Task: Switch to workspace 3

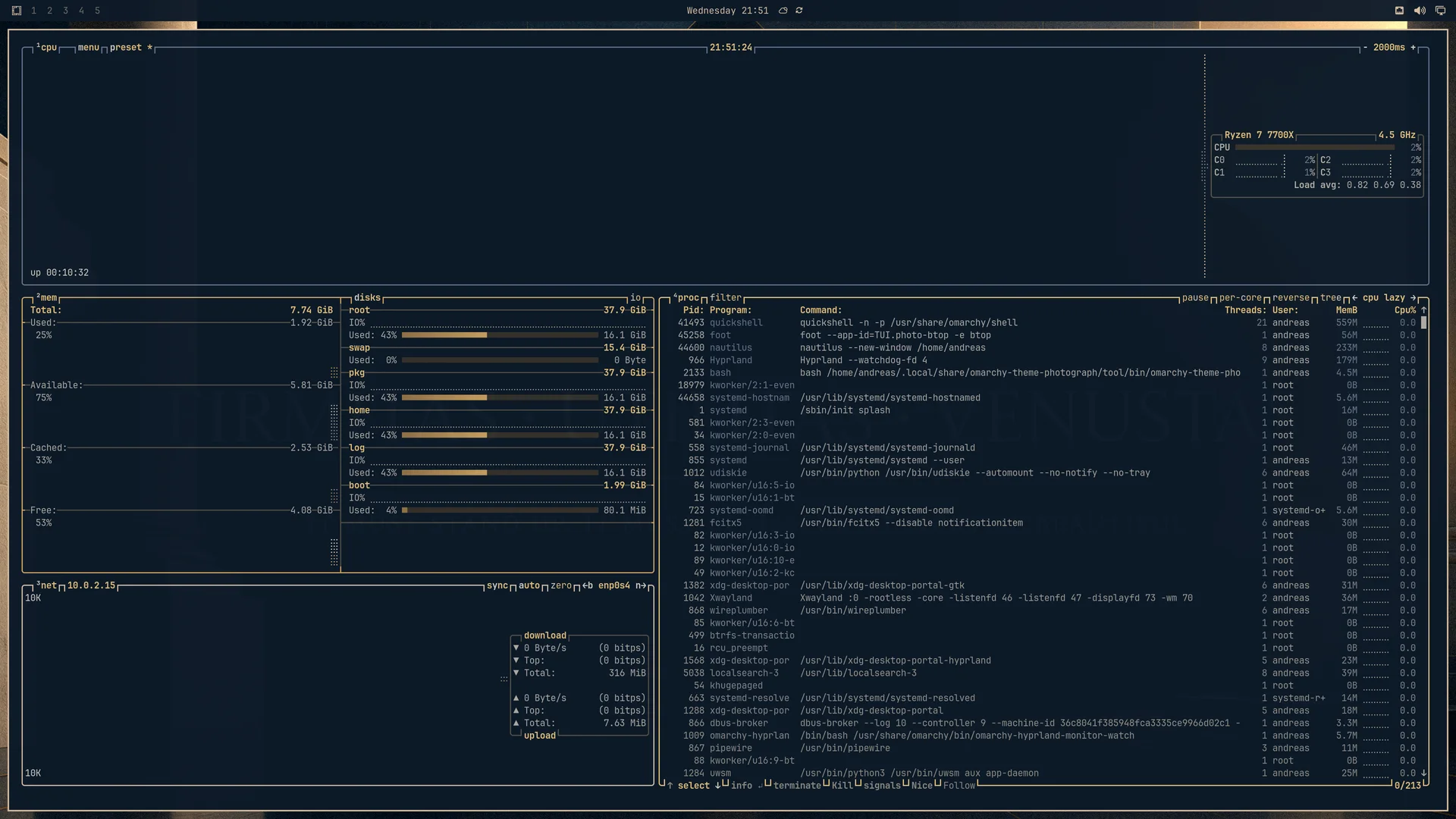Action: click(65, 11)
